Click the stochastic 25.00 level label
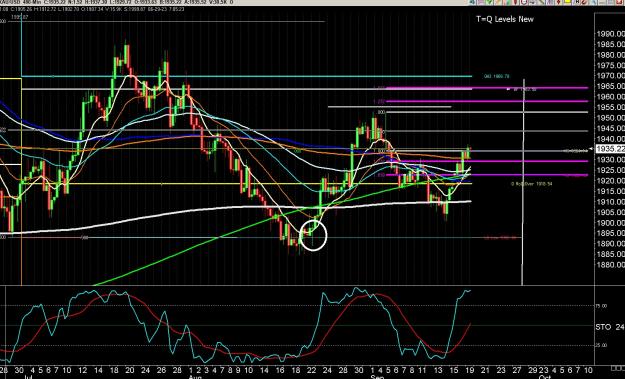 (x=602, y=345)
